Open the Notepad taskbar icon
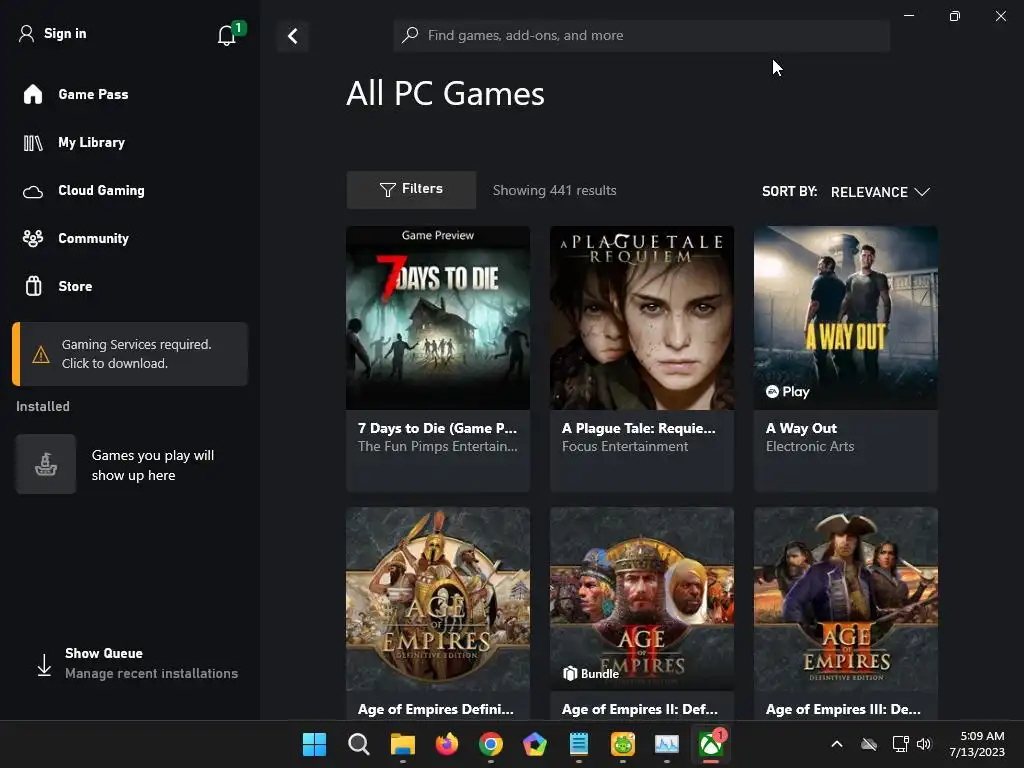The width and height of the screenshot is (1024, 768). [x=579, y=744]
